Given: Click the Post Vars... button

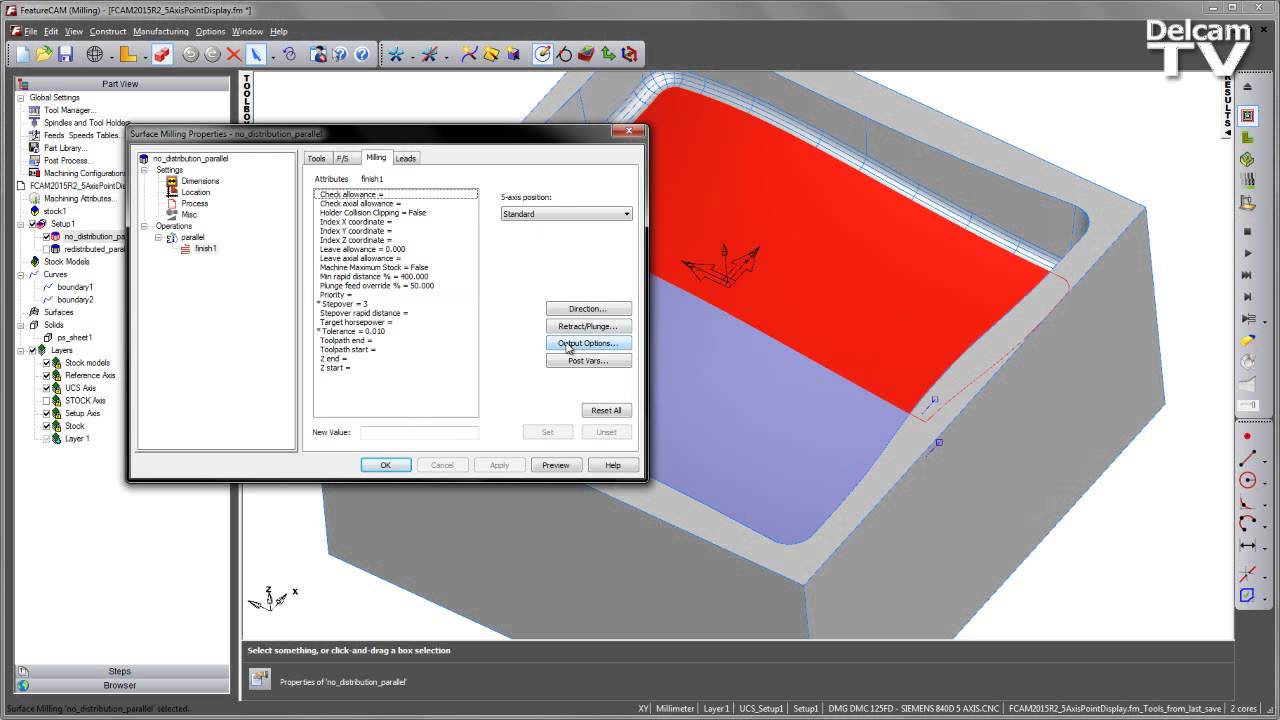Looking at the screenshot, I should [x=588, y=360].
